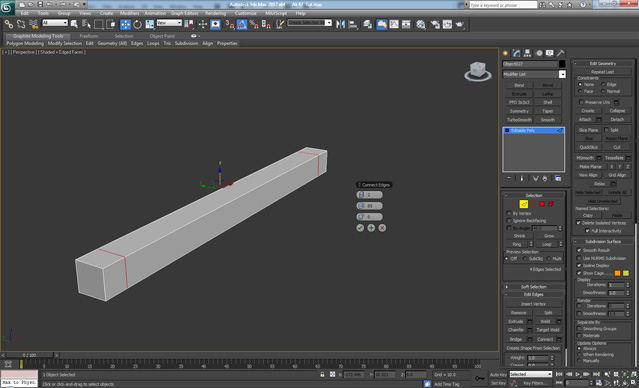
Task: Open the Selected key filter dropdown
Action: [531, 374]
